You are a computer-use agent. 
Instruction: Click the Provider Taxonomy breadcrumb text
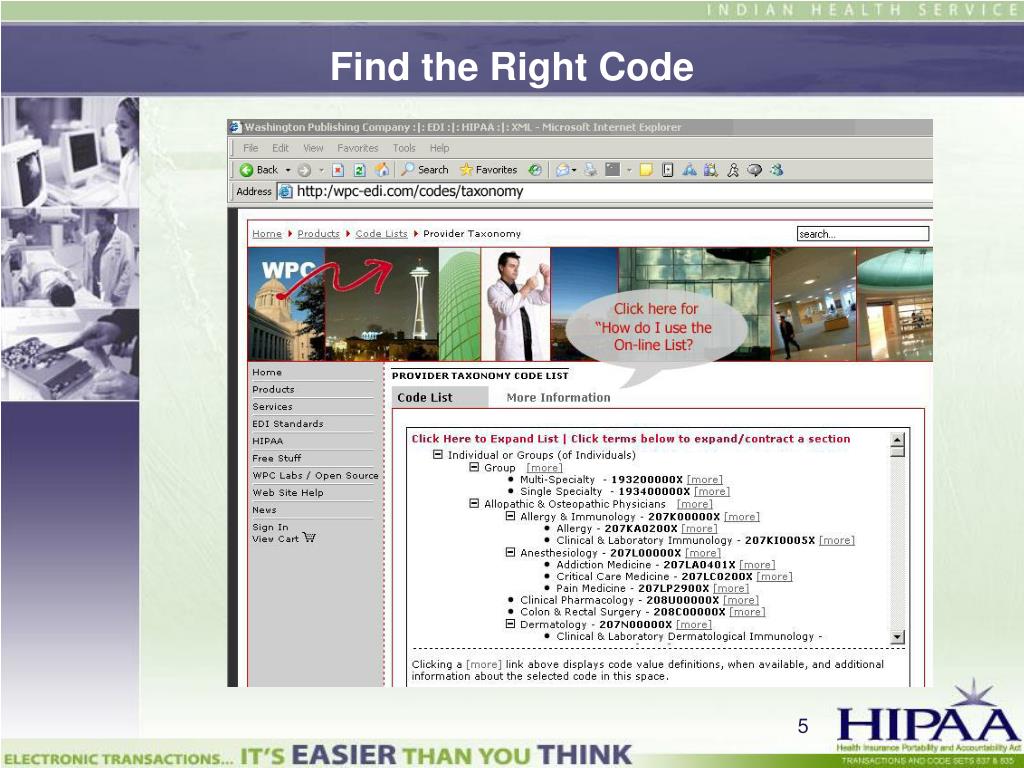tap(472, 234)
